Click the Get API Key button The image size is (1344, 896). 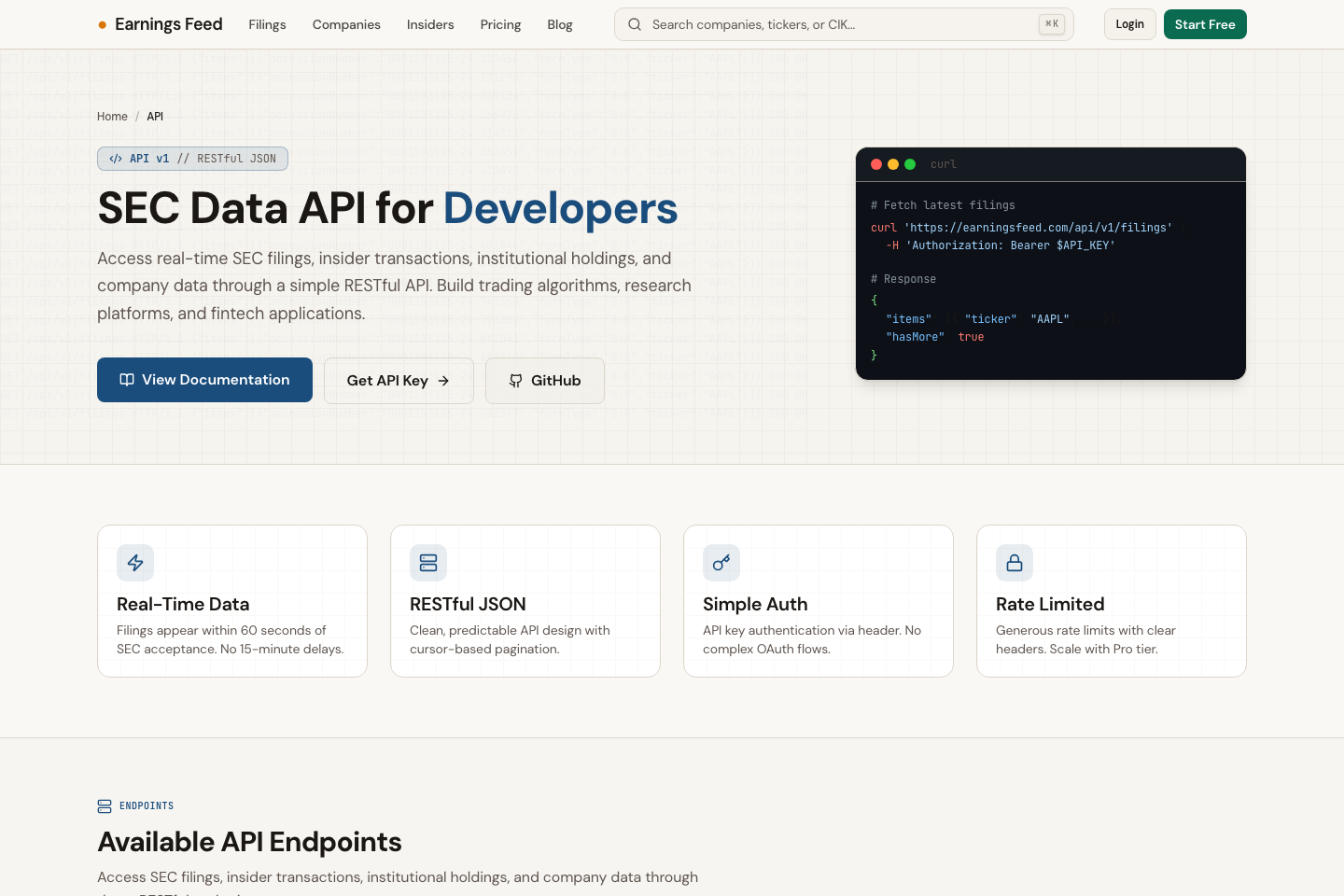point(399,380)
